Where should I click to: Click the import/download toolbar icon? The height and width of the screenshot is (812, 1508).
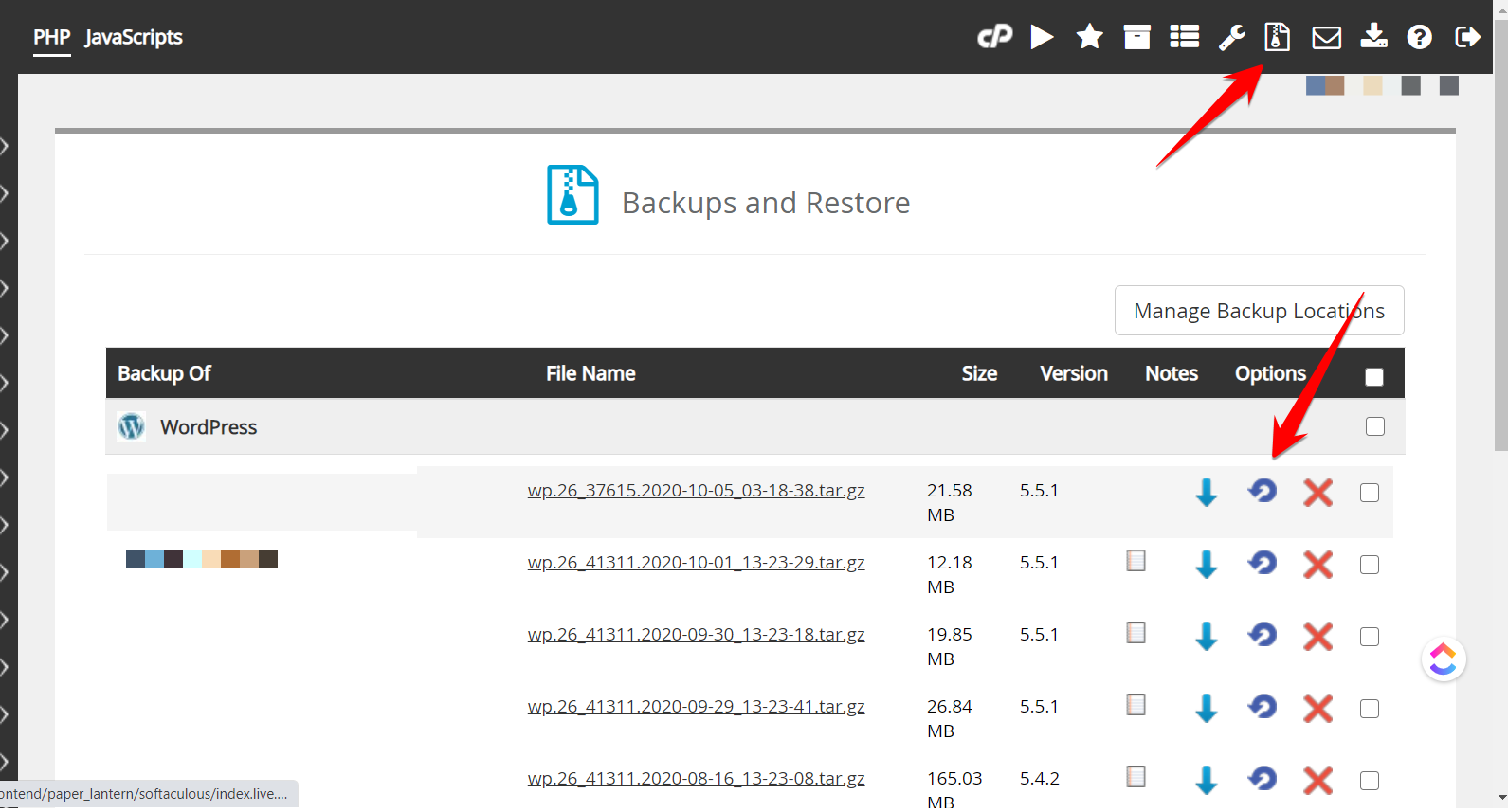[x=1373, y=37]
